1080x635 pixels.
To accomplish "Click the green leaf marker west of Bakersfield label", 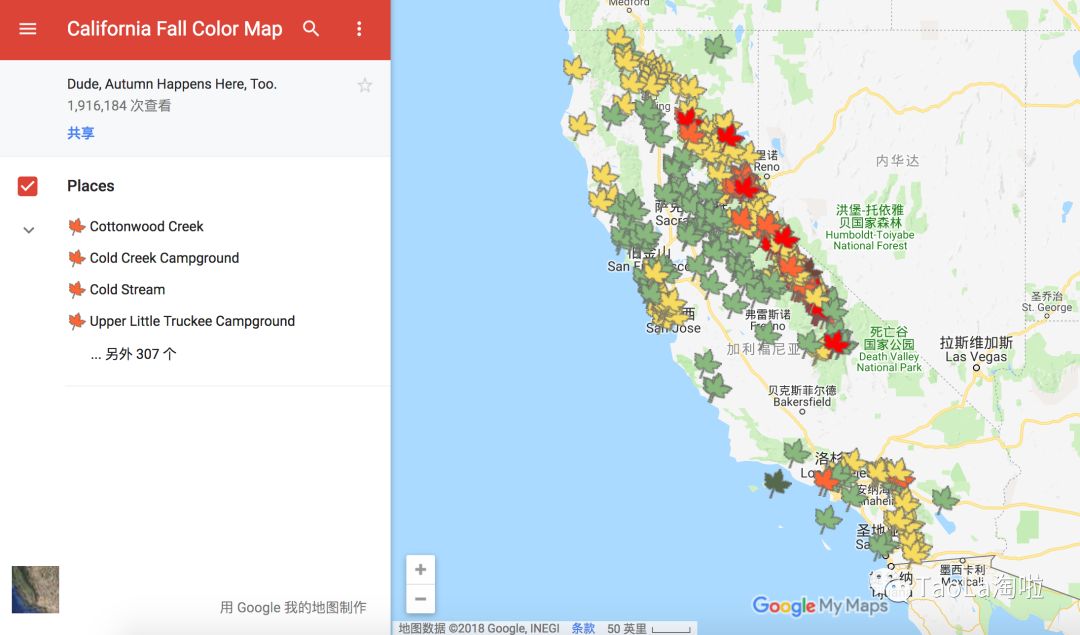I will 716,388.
